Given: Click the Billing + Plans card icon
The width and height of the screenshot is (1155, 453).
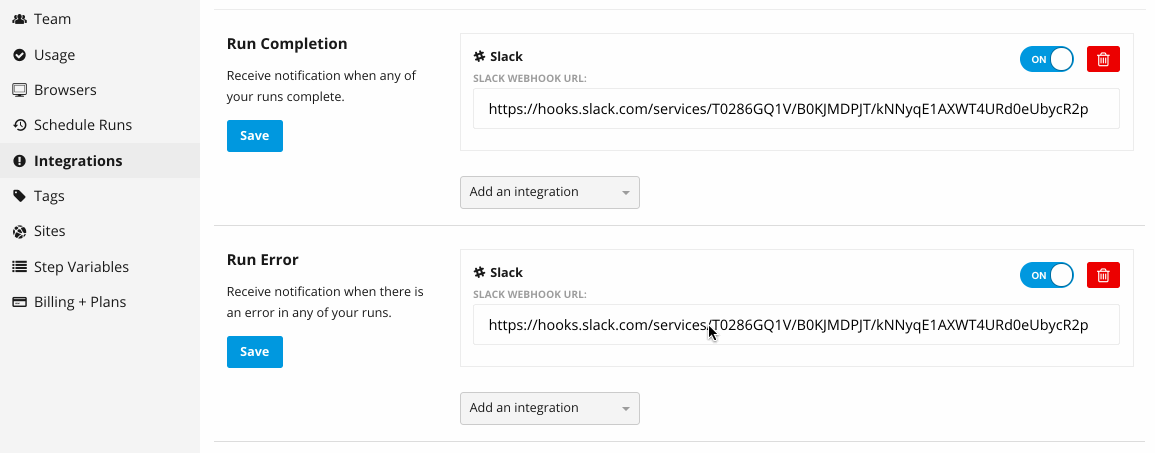Looking at the screenshot, I should point(20,302).
